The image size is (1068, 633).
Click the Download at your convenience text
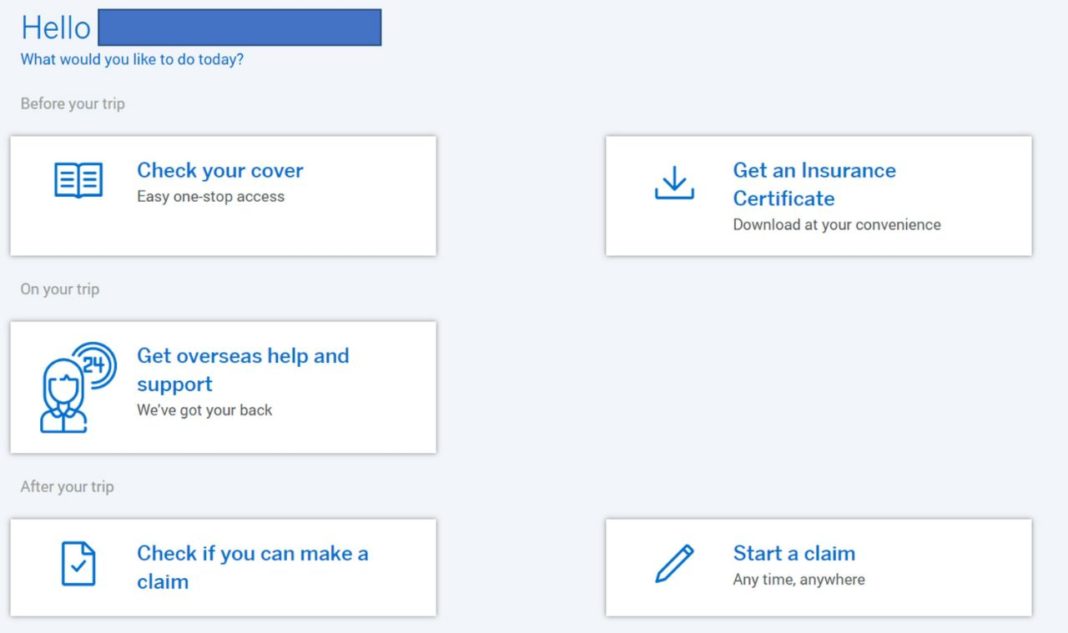pyautogui.click(x=837, y=224)
